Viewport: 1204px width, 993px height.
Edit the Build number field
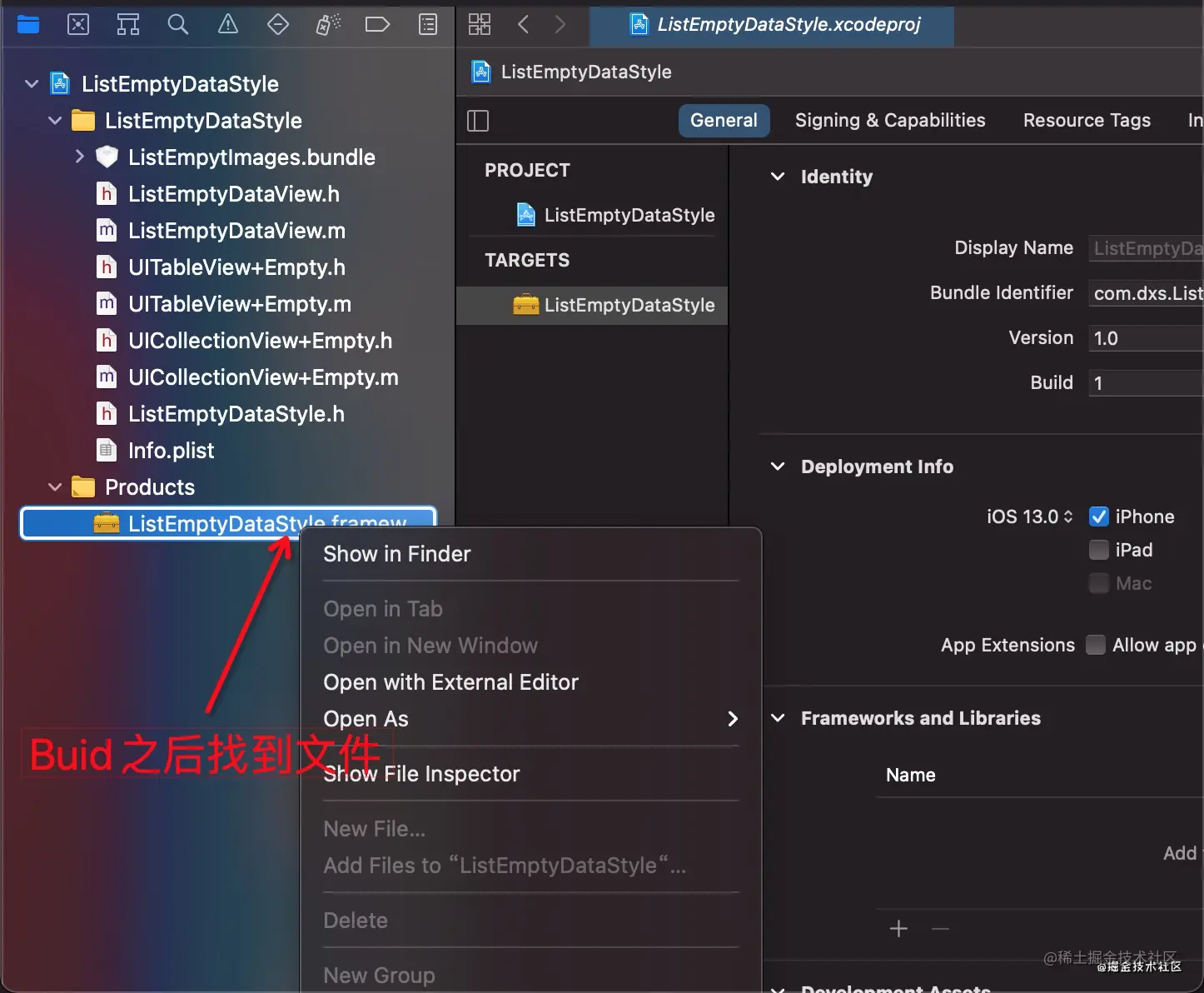point(1147,383)
